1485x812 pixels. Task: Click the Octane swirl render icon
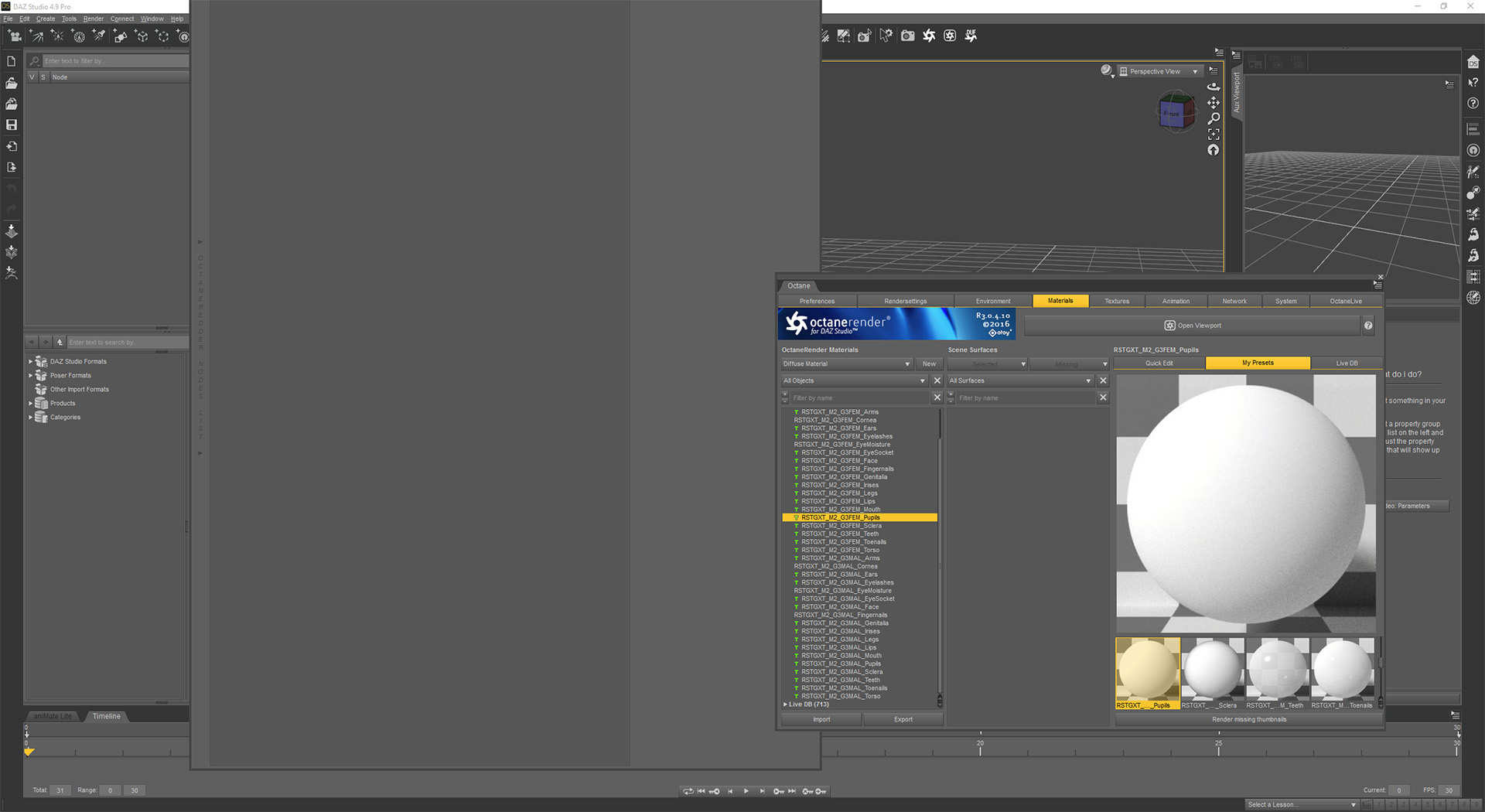(929, 36)
